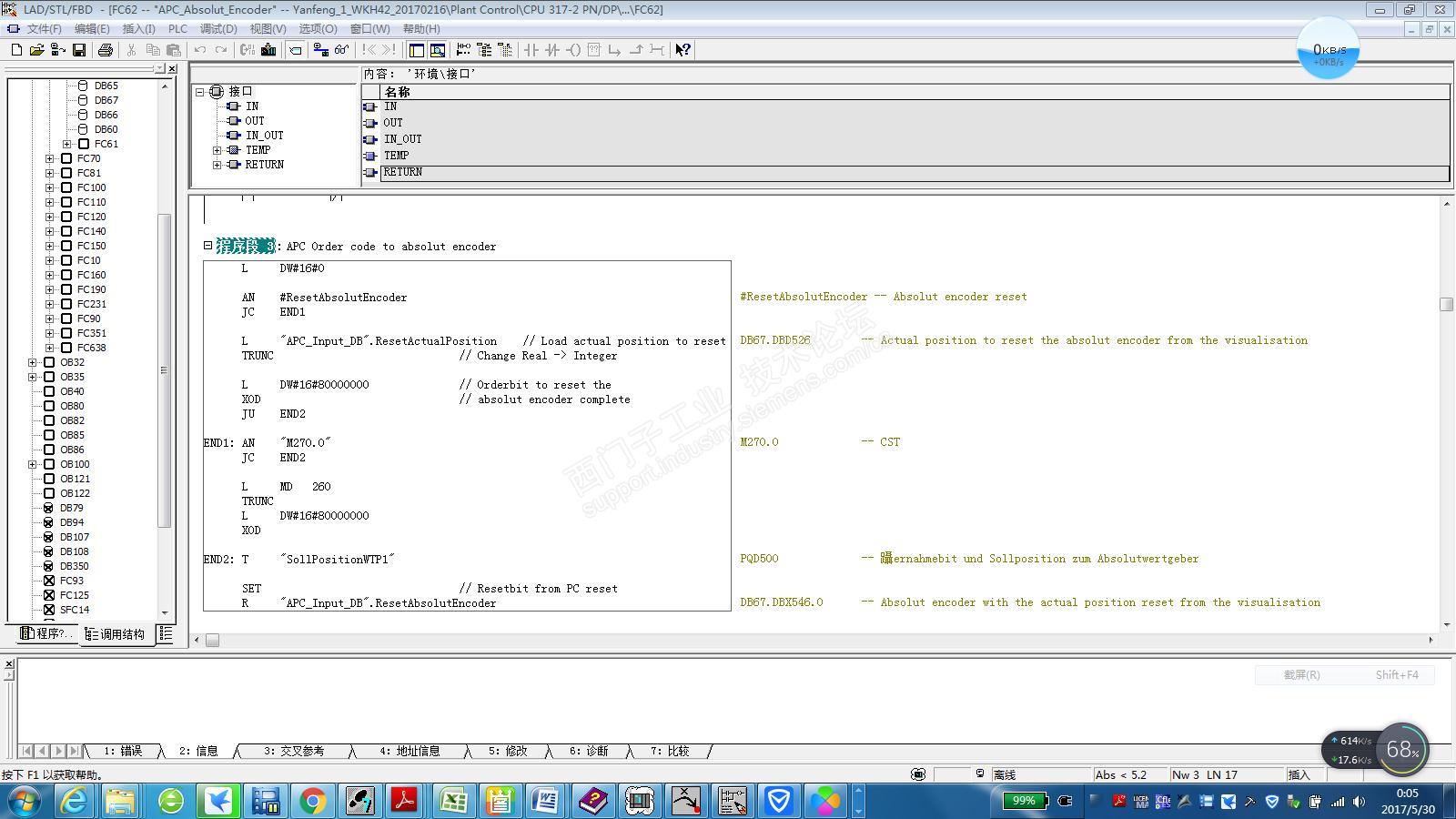Close the bottom output window
Viewport: 1456px width, 819px height.
tap(9, 664)
